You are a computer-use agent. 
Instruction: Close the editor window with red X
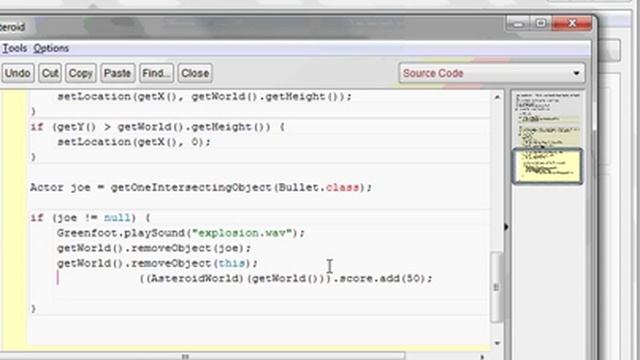pyautogui.click(x=572, y=24)
